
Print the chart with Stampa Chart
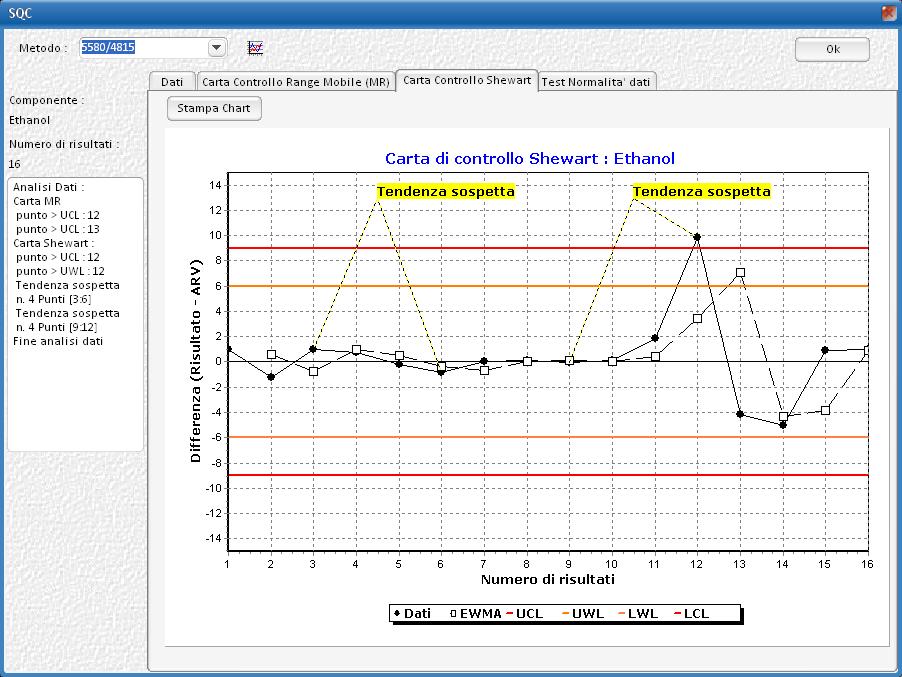[214, 108]
